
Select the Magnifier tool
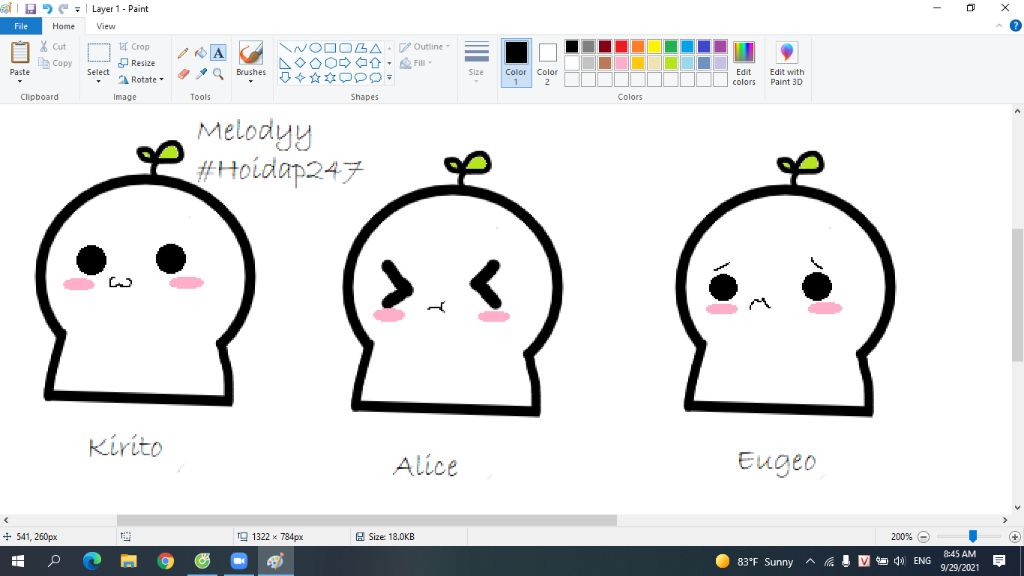[x=218, y=74]
